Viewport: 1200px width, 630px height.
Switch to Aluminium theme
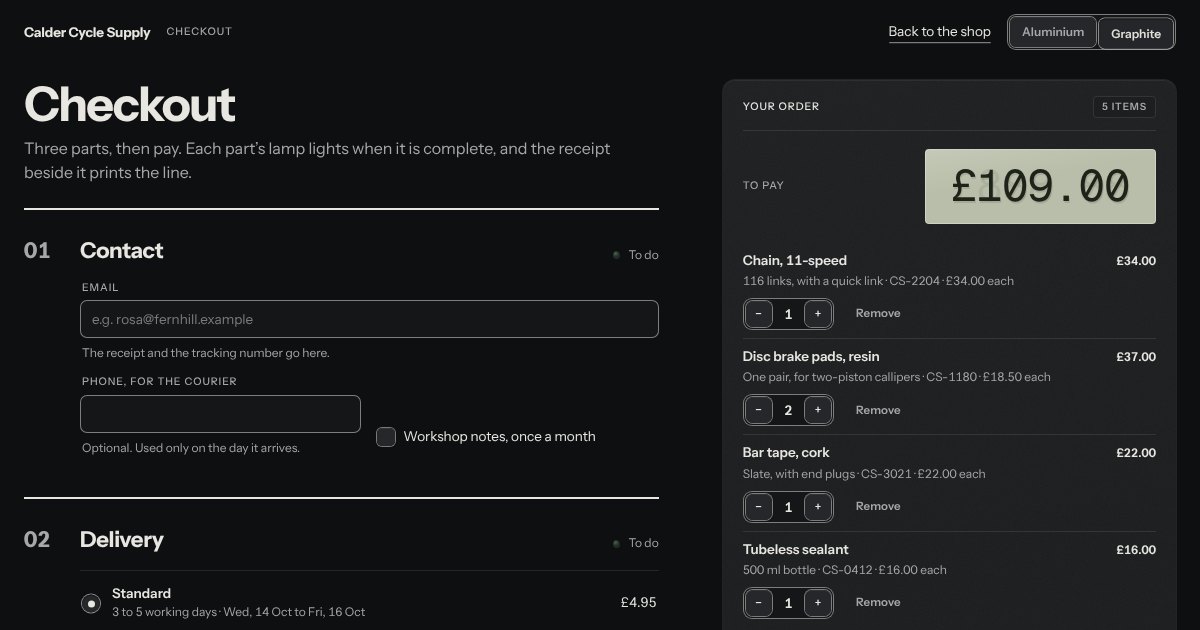click(1053, 32)
